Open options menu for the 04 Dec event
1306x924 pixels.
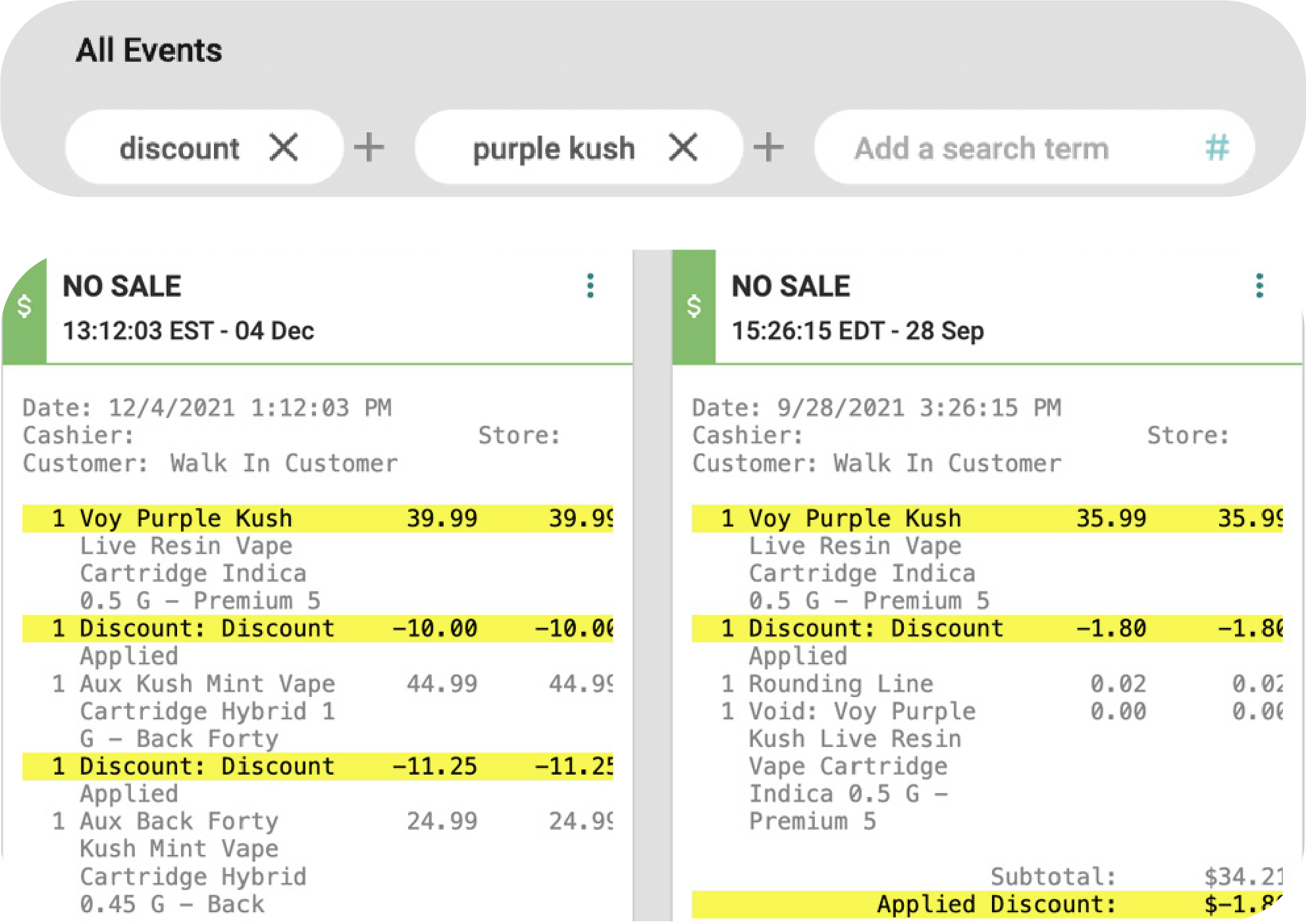(590, 286)
